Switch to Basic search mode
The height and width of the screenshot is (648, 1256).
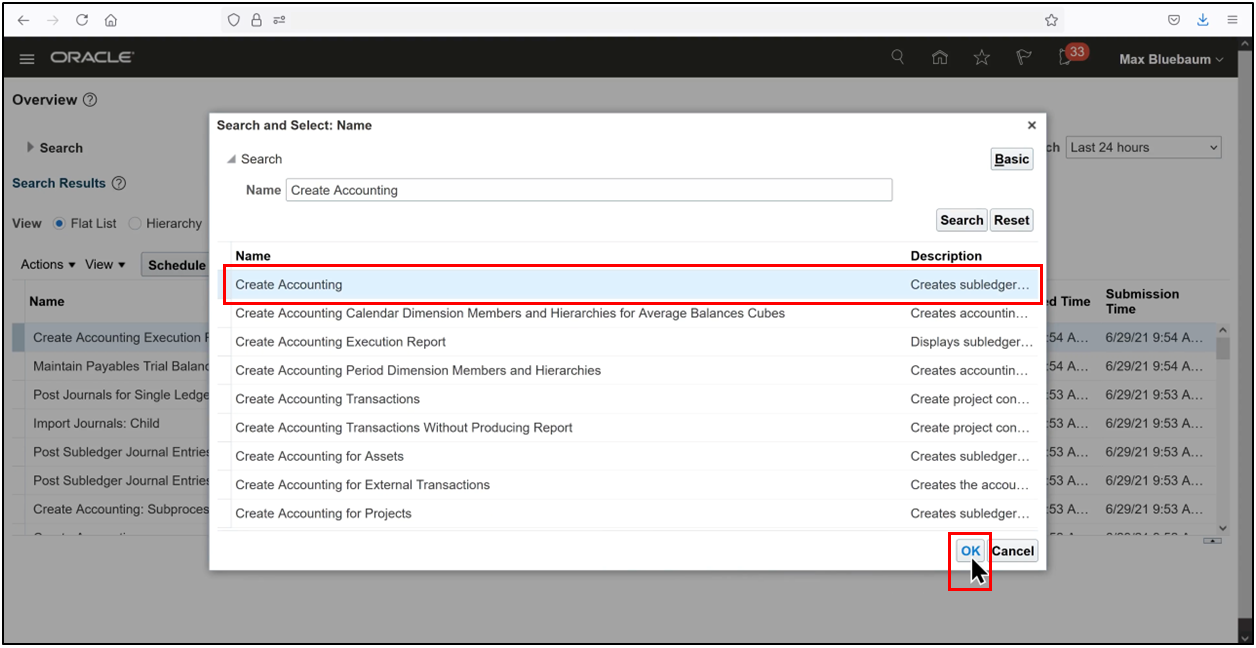point(1011,158)
